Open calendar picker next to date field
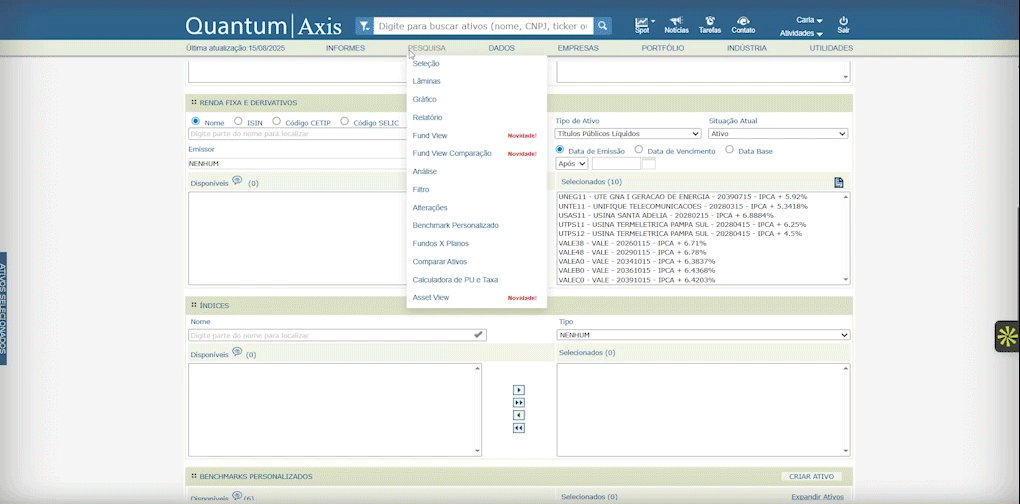Screen dimensions: 1020x504 point(649,164)
